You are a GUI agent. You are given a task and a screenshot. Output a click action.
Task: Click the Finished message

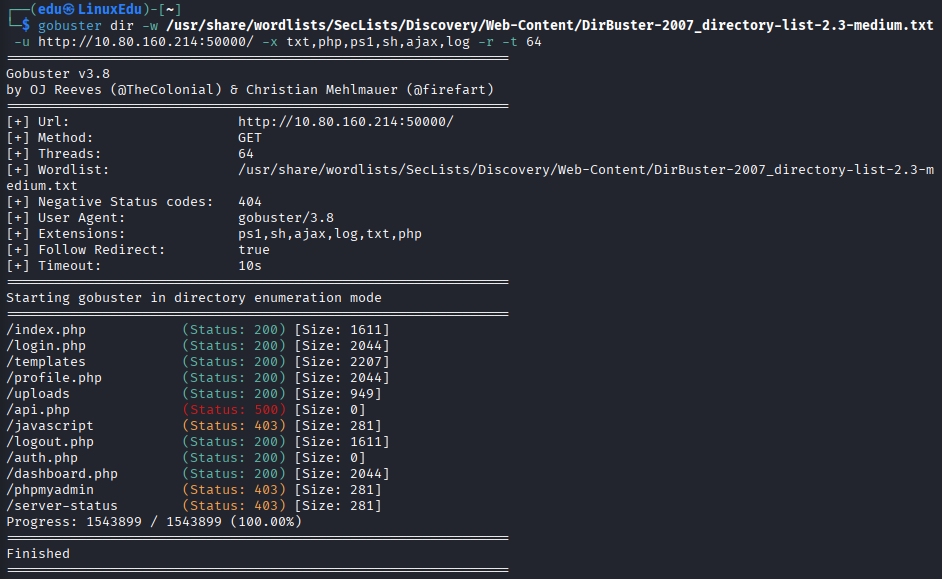(38, 554)
